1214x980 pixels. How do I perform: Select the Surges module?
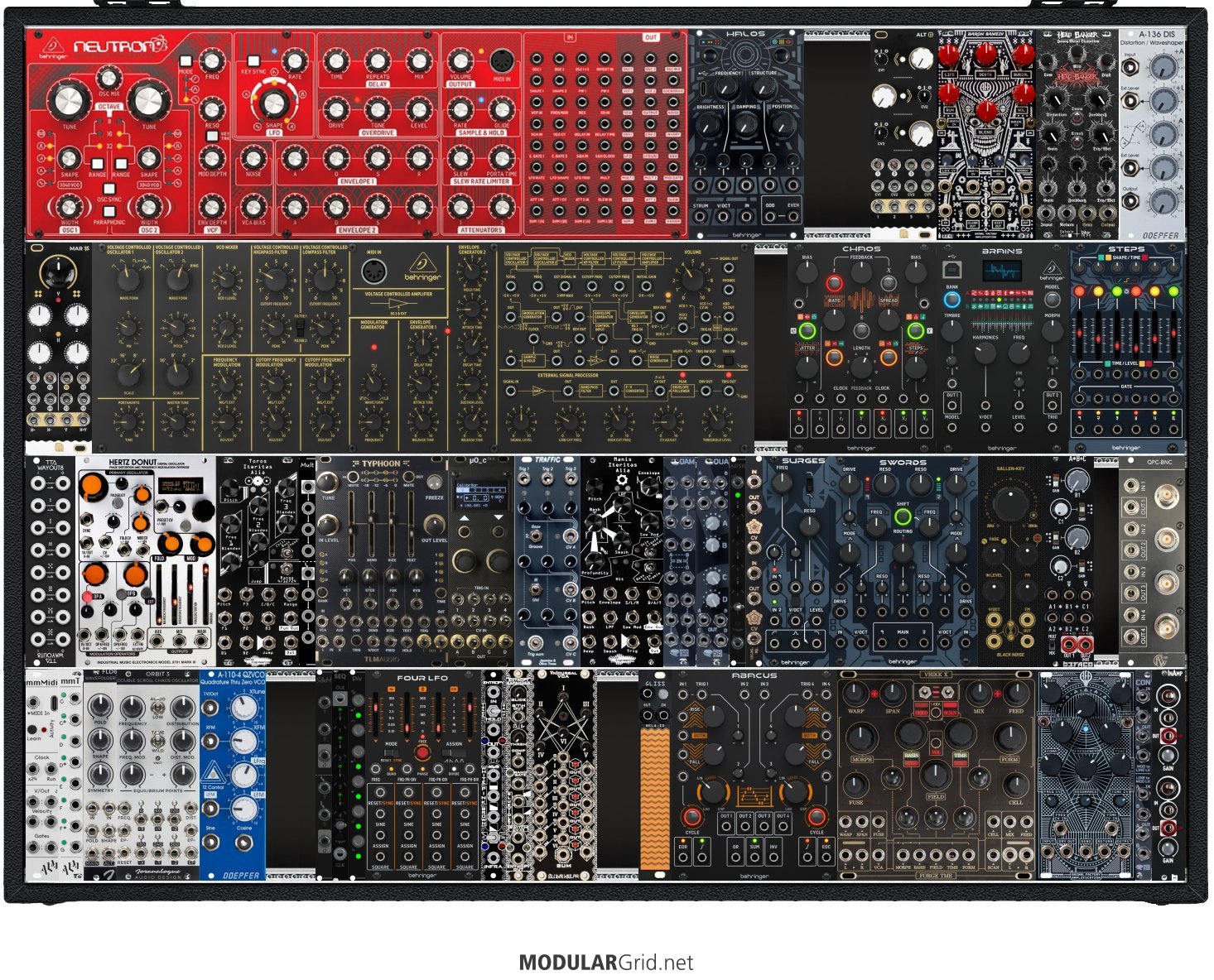pos(796,560)
